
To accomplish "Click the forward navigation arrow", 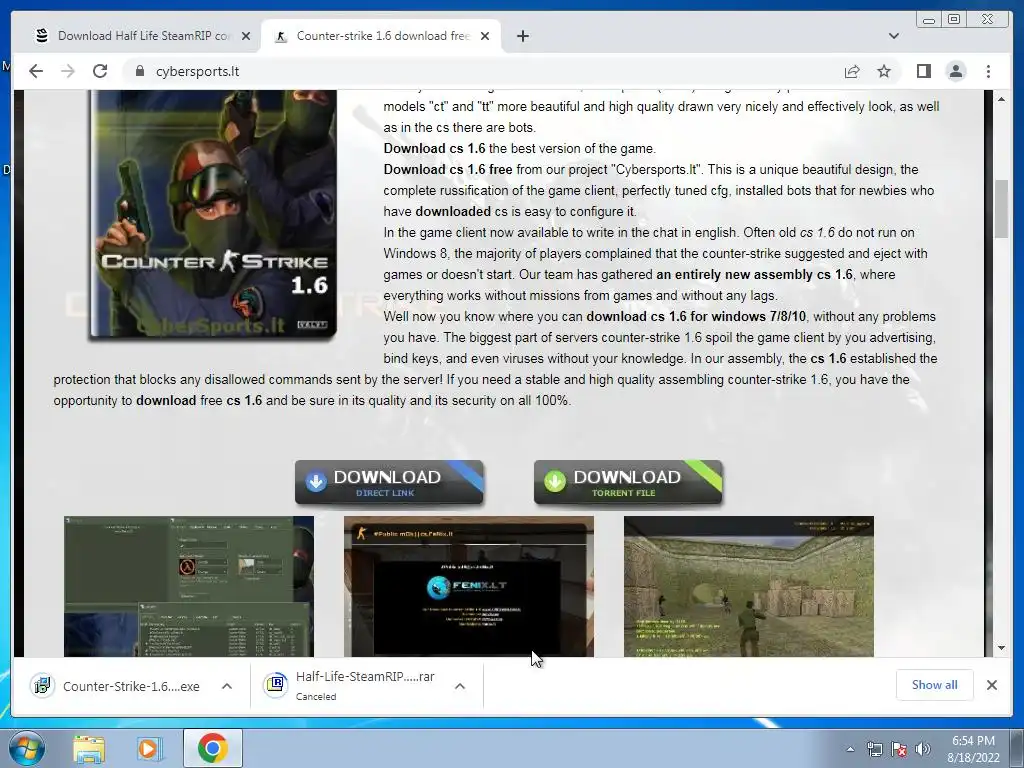I will (68, 71).
